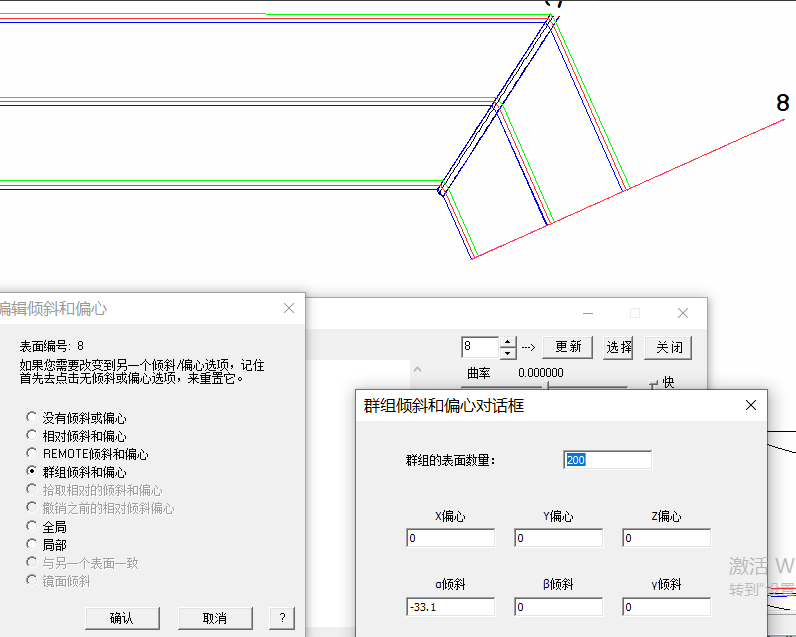Image resolution: width=796 pixels, height=637 pixels.
Task: Decrease the surface number with down arrow
Action: click(508, 352)
